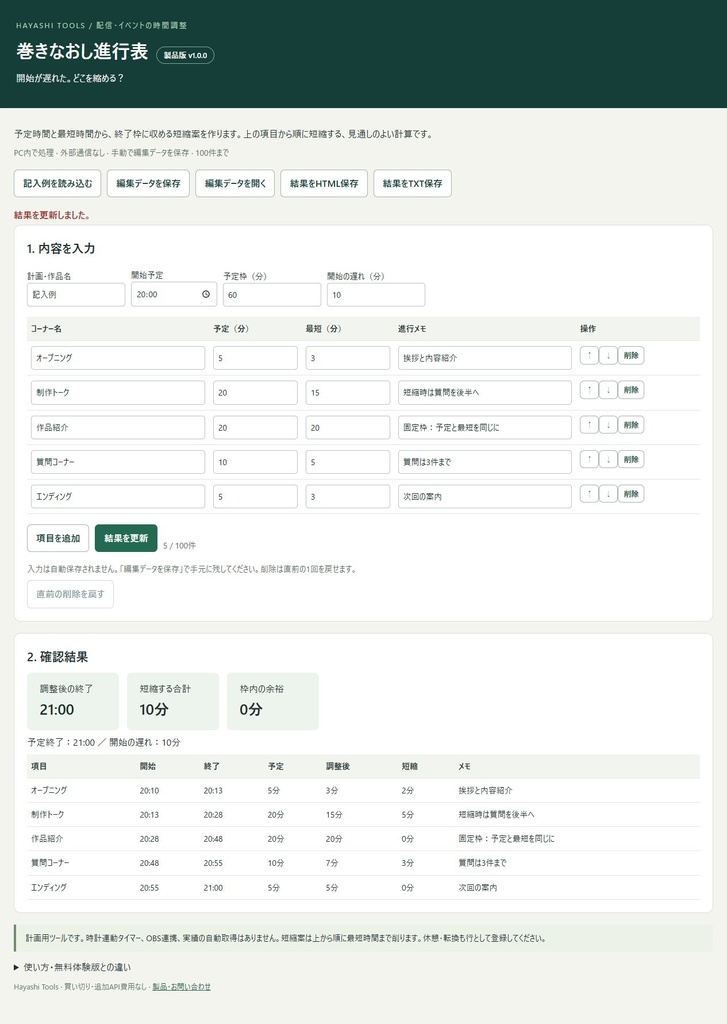Move the 質問コーナー row up
The height and width of the screenshot is (1024, 727).
(589, 459)
